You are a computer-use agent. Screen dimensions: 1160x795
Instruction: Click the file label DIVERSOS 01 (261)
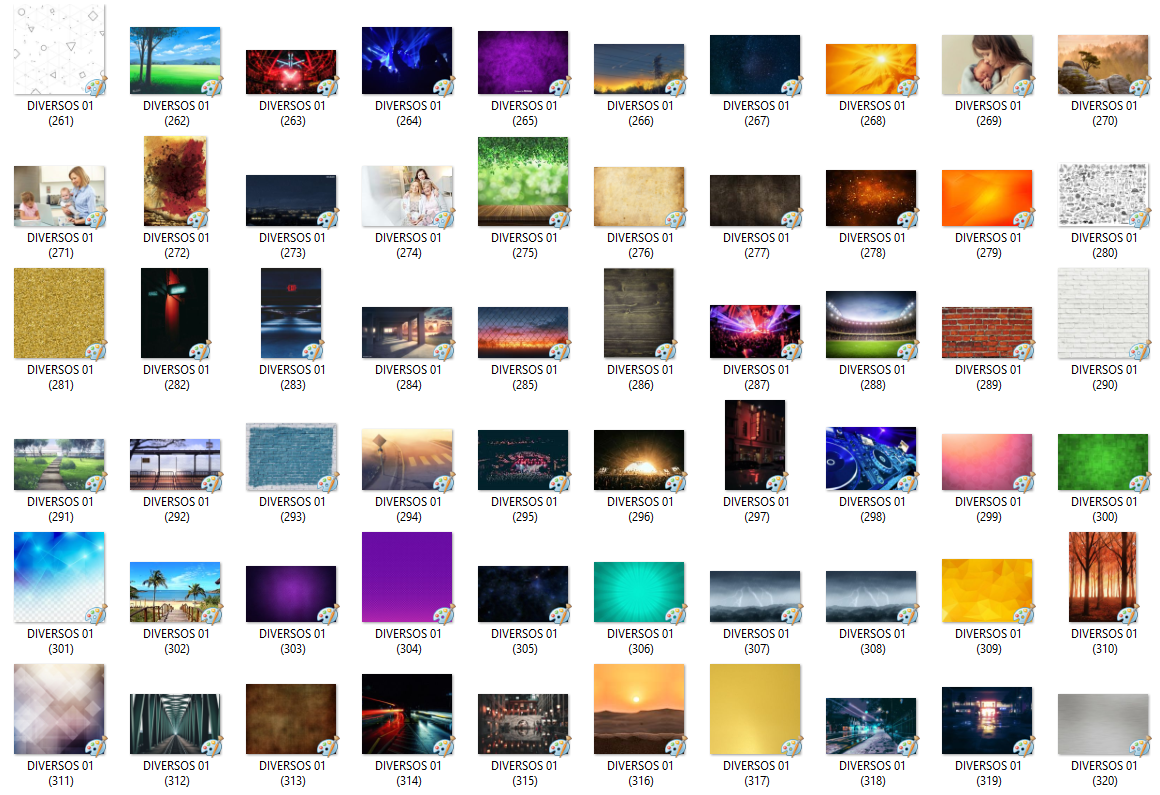click(x=60, y=113)
